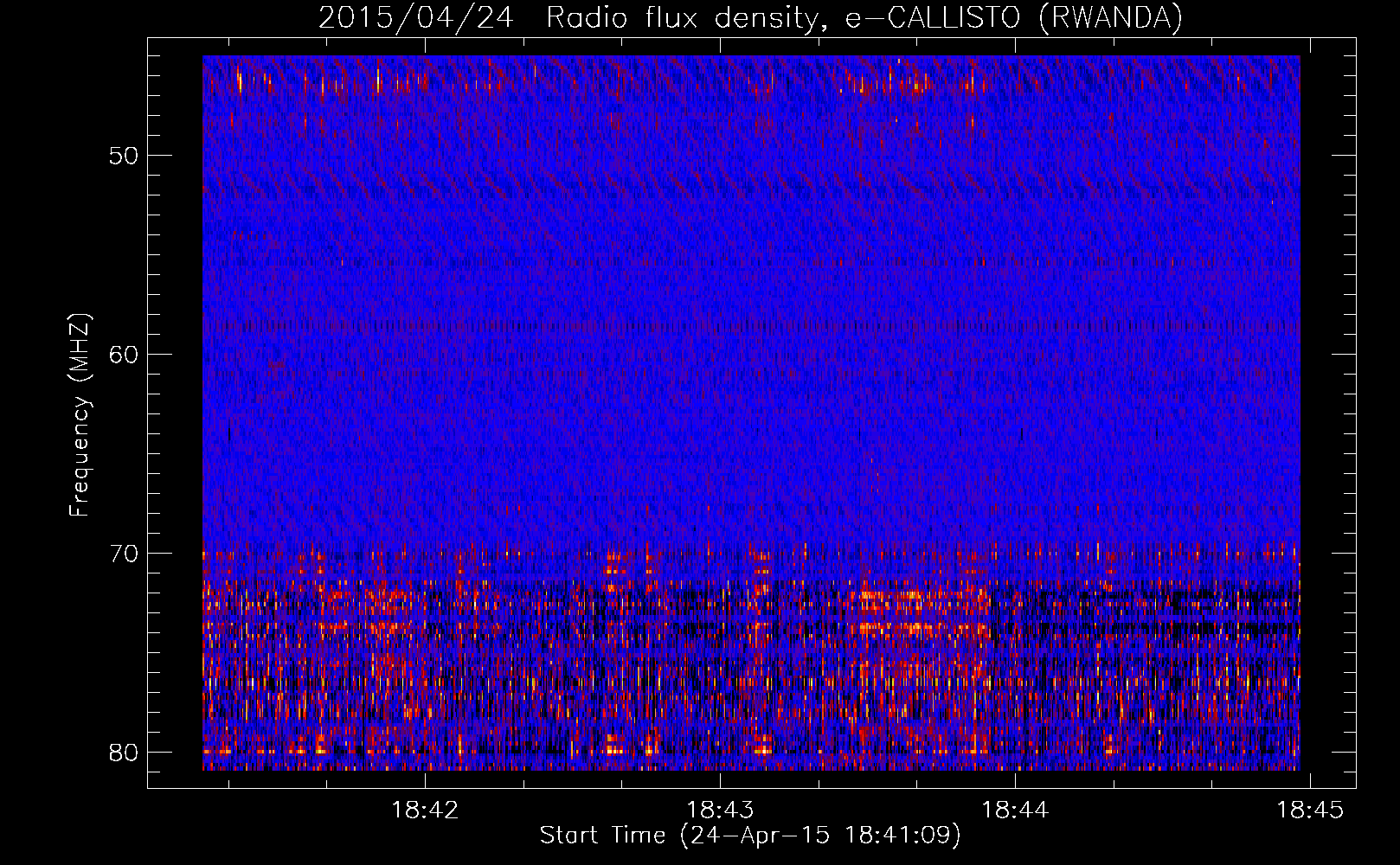The height and width of the screenshot is (865, 1400).
Task: Click the '18:43' time tick label
Action: (x=720, y=810)
